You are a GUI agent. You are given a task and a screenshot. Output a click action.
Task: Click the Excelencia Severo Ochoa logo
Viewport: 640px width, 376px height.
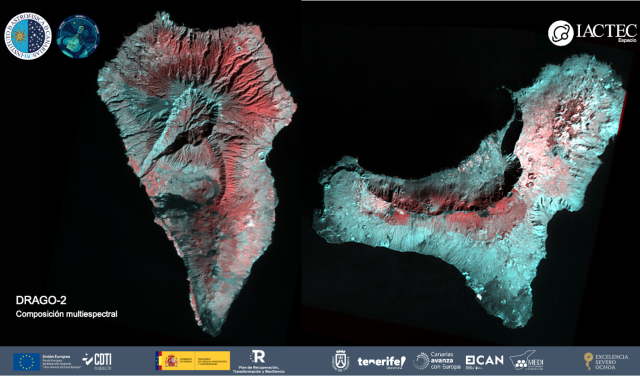[x=606, y=362]
